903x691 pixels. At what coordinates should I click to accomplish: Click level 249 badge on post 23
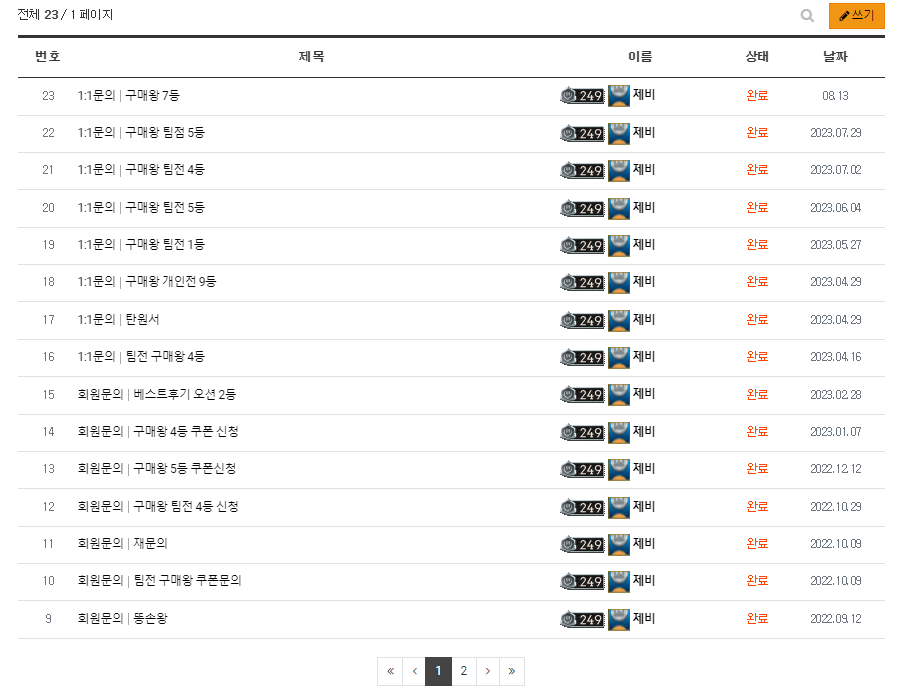[582, 96]
